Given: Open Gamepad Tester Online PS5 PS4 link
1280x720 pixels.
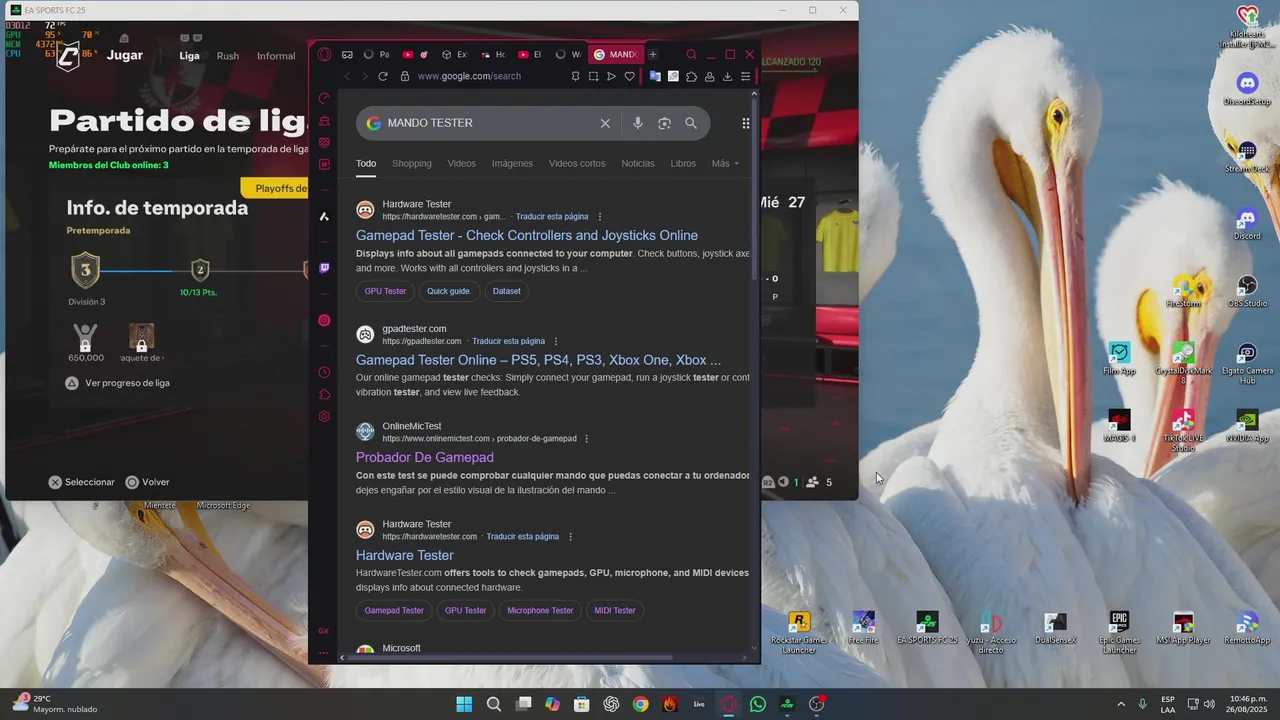Looking at the screenshot, I should point(538,360).
